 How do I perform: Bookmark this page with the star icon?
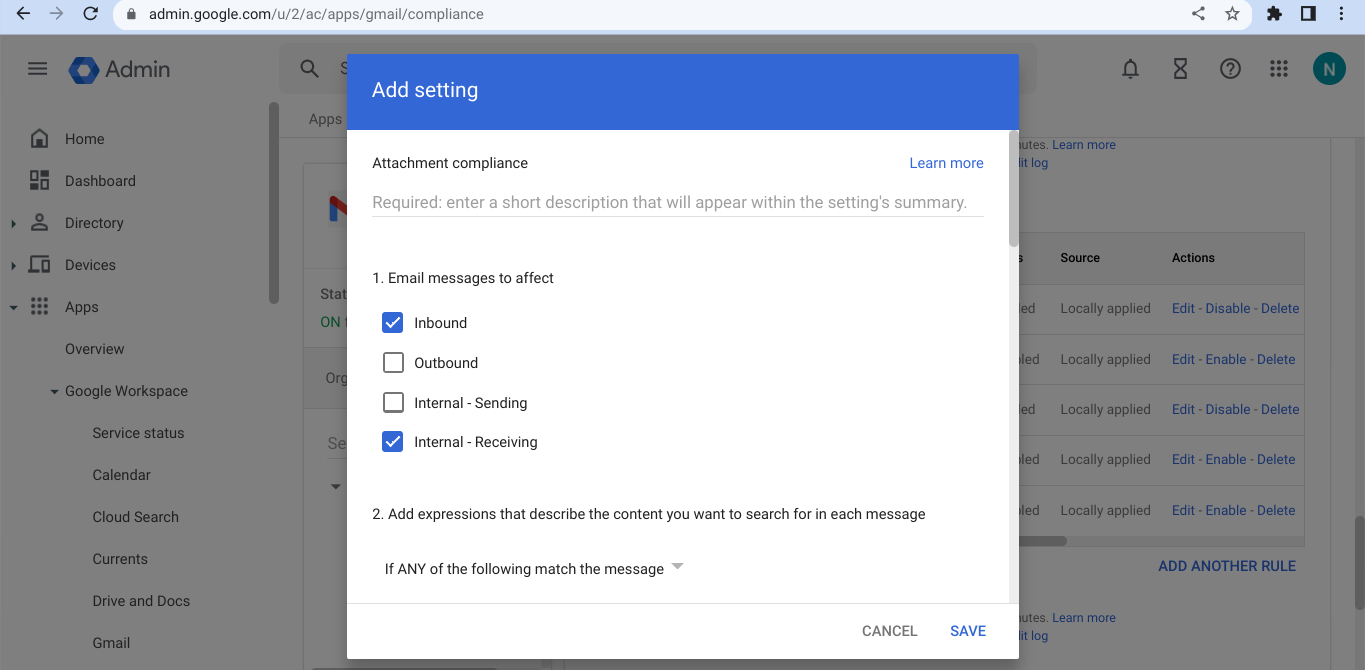[1232, 14]
